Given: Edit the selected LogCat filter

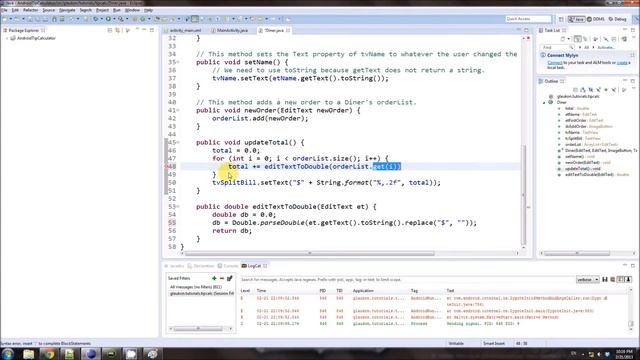Looking at the screenshot, I should pyautogui.click(x=229, y=278).
